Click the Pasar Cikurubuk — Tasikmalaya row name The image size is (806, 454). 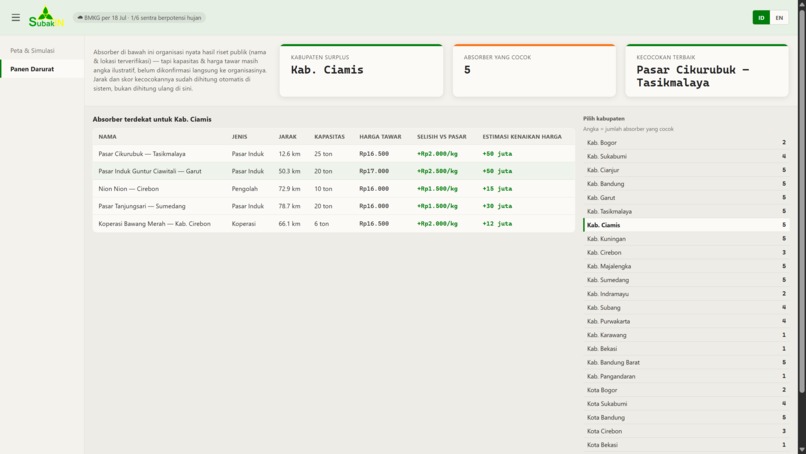tap(142, 154)
